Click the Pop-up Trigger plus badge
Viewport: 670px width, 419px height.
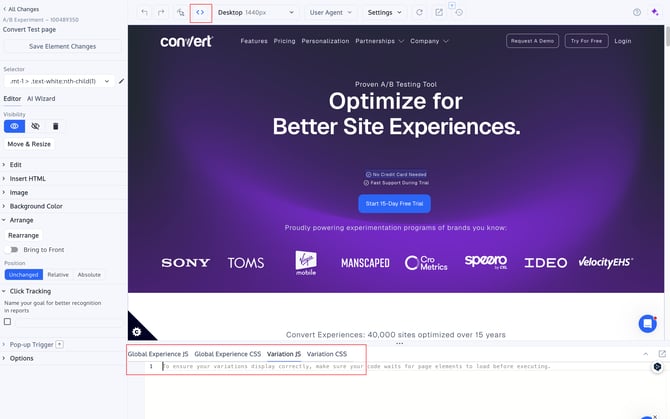[59, 344]
